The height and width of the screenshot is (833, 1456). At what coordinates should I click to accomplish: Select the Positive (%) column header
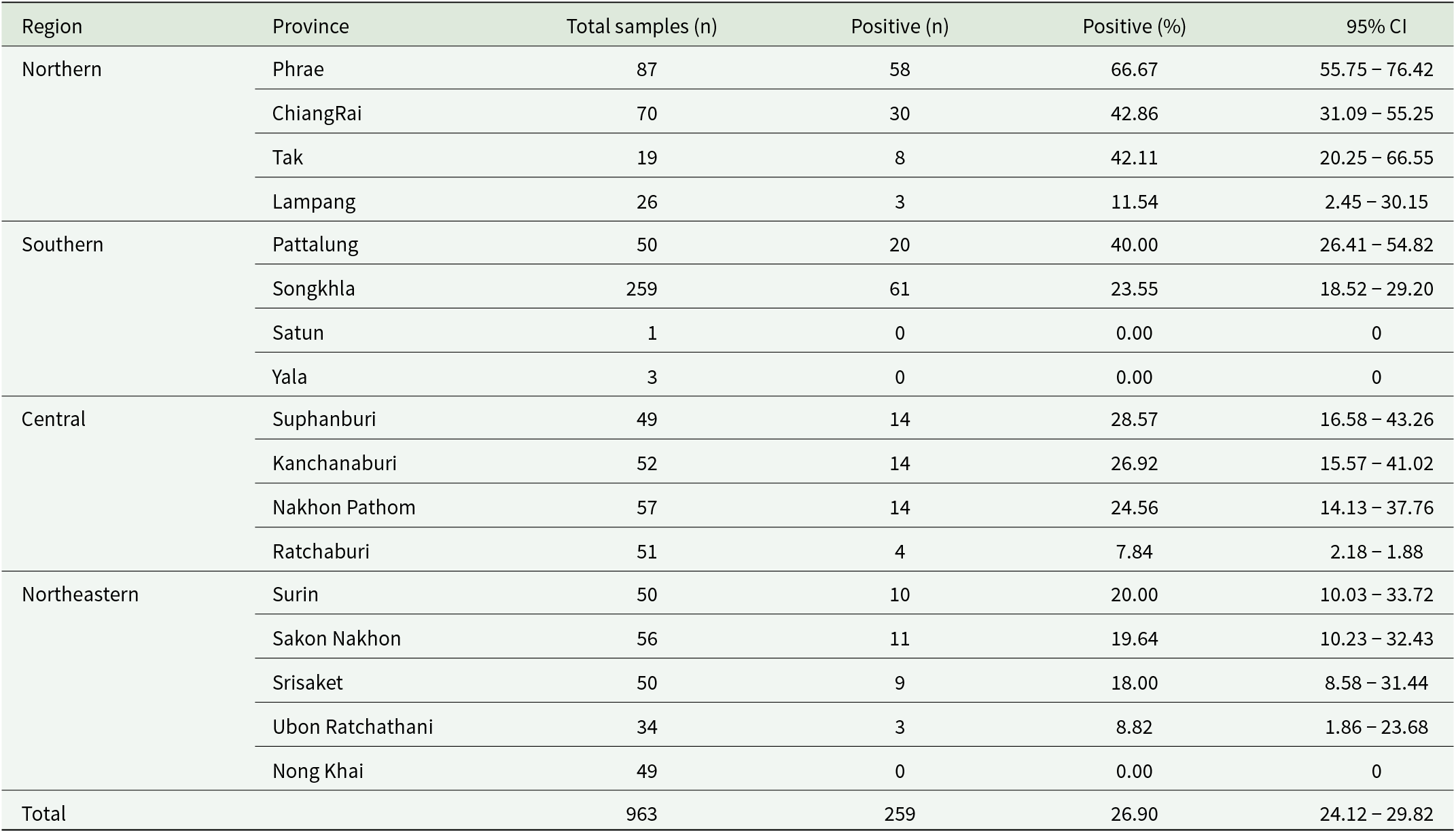click(1134, 26)
